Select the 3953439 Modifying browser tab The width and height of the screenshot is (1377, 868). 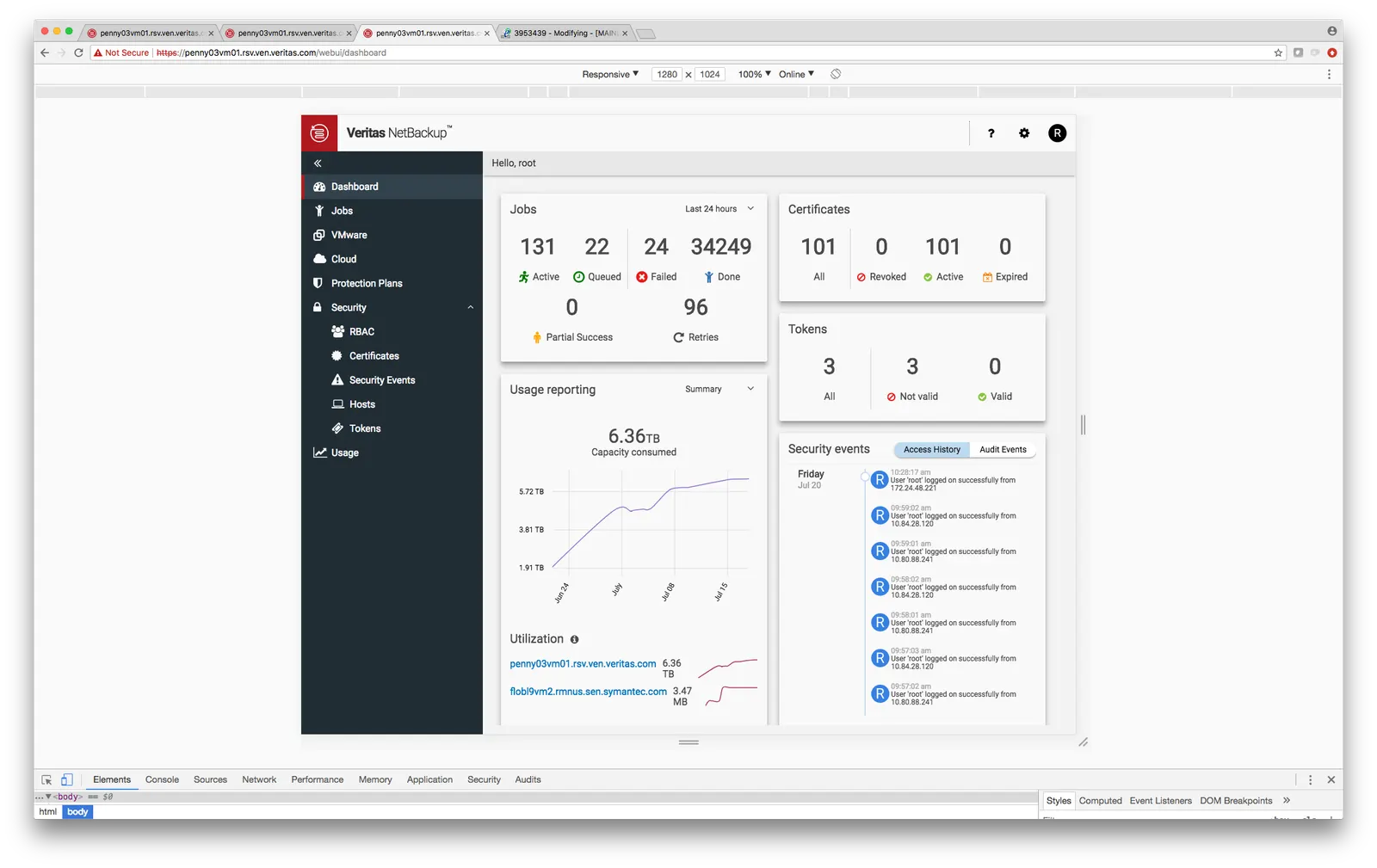click(x=565, y=33)
